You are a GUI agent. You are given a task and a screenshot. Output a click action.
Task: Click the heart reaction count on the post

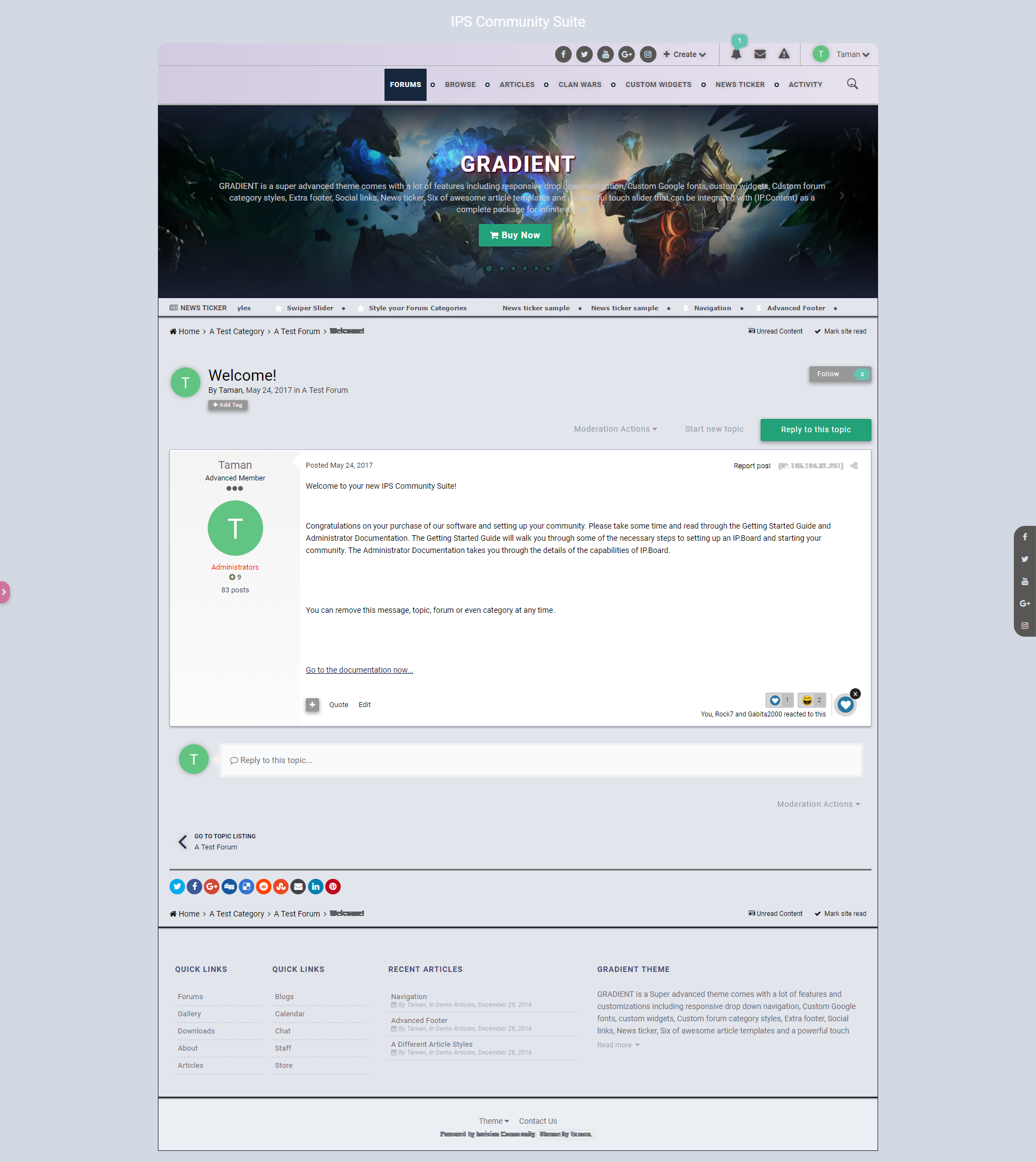click(779, 700)
